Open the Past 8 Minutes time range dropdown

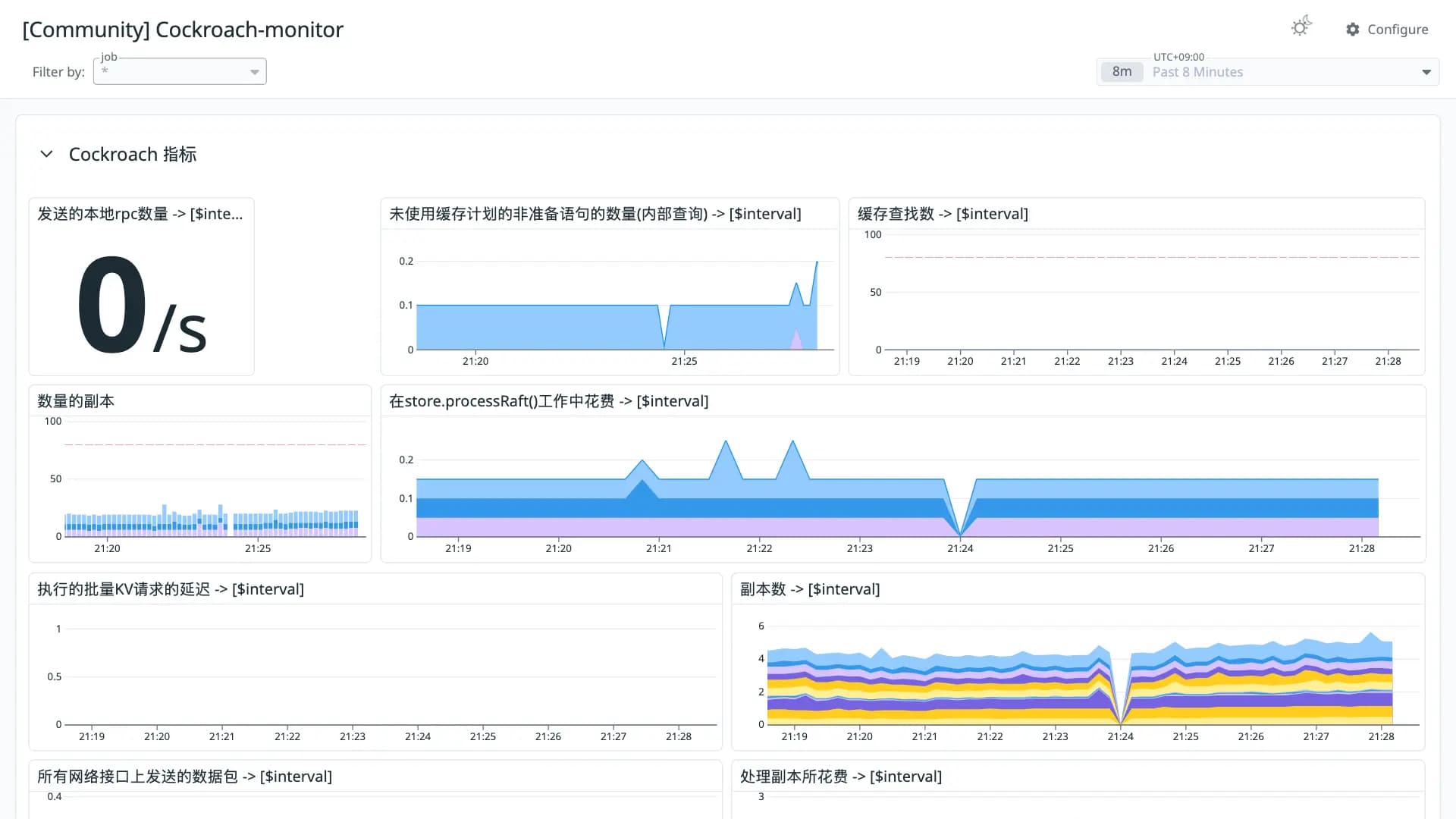pos(1267,72)
